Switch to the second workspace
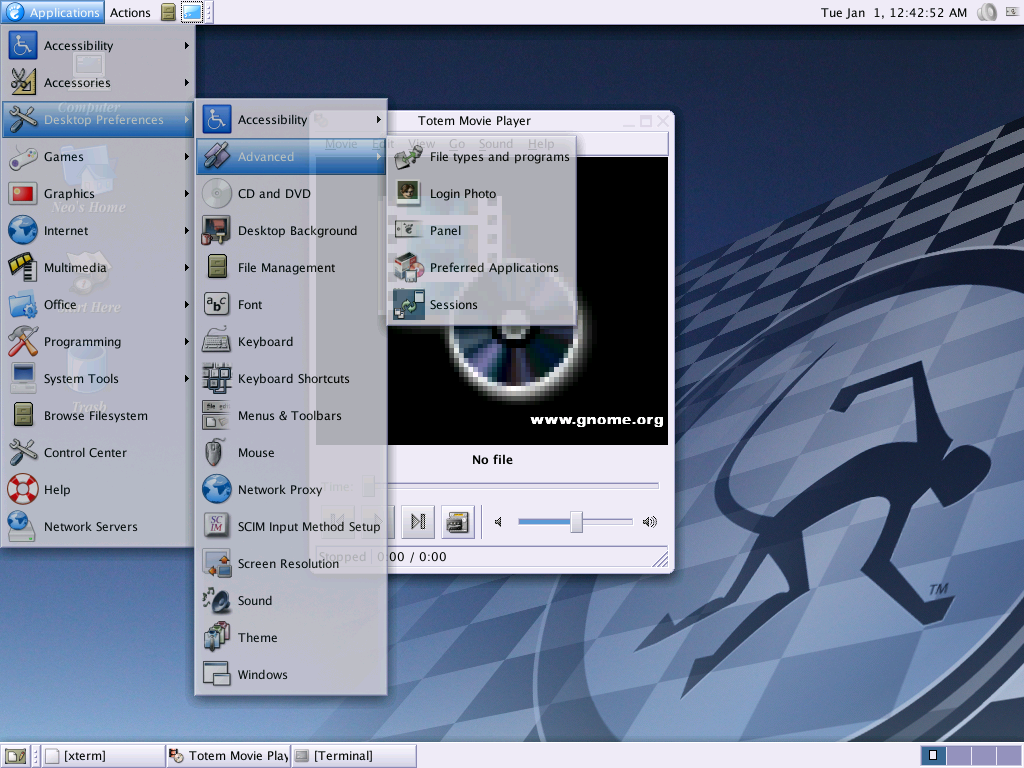This screenshot has height=768, width=1024. [959, 756]
